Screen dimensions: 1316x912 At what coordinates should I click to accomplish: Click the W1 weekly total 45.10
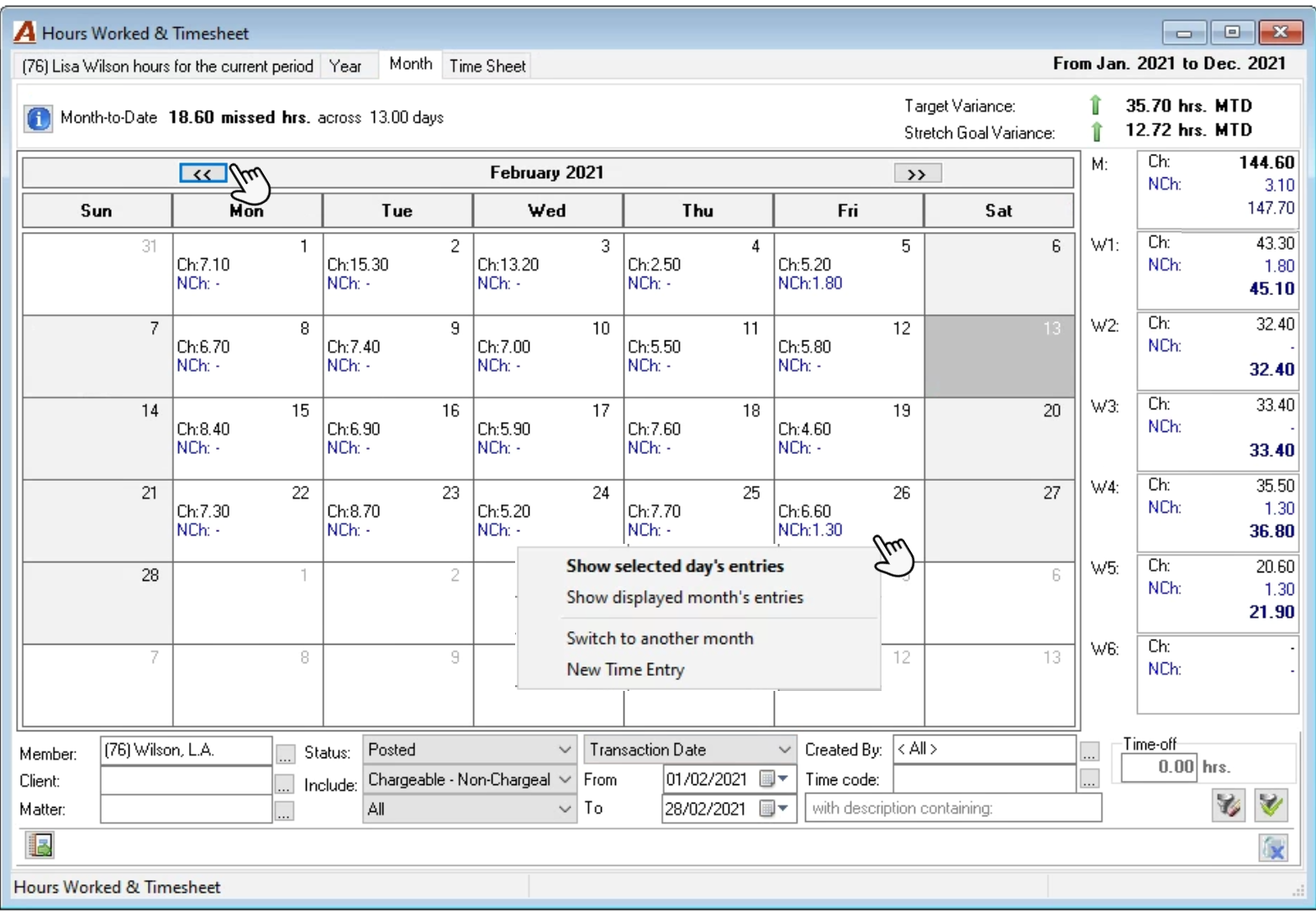tap(1271, 289)
